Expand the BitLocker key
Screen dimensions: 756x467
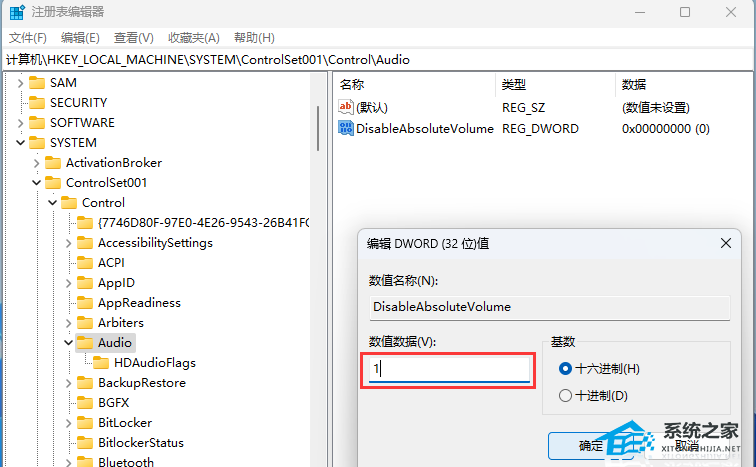(68, 423)
